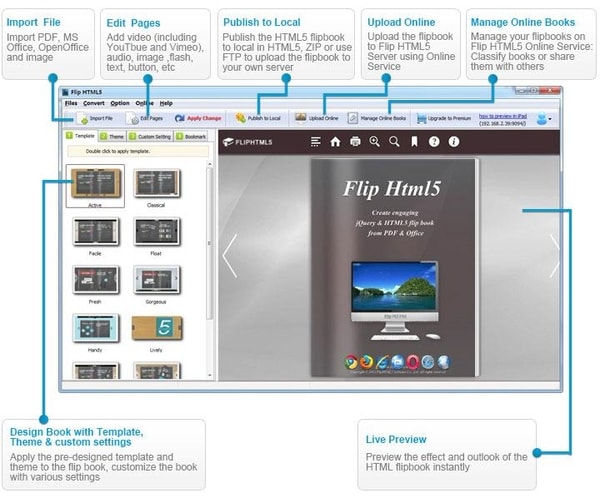Open the Files menu
This screenshot has width=600, height=498.
pos(71,103)
